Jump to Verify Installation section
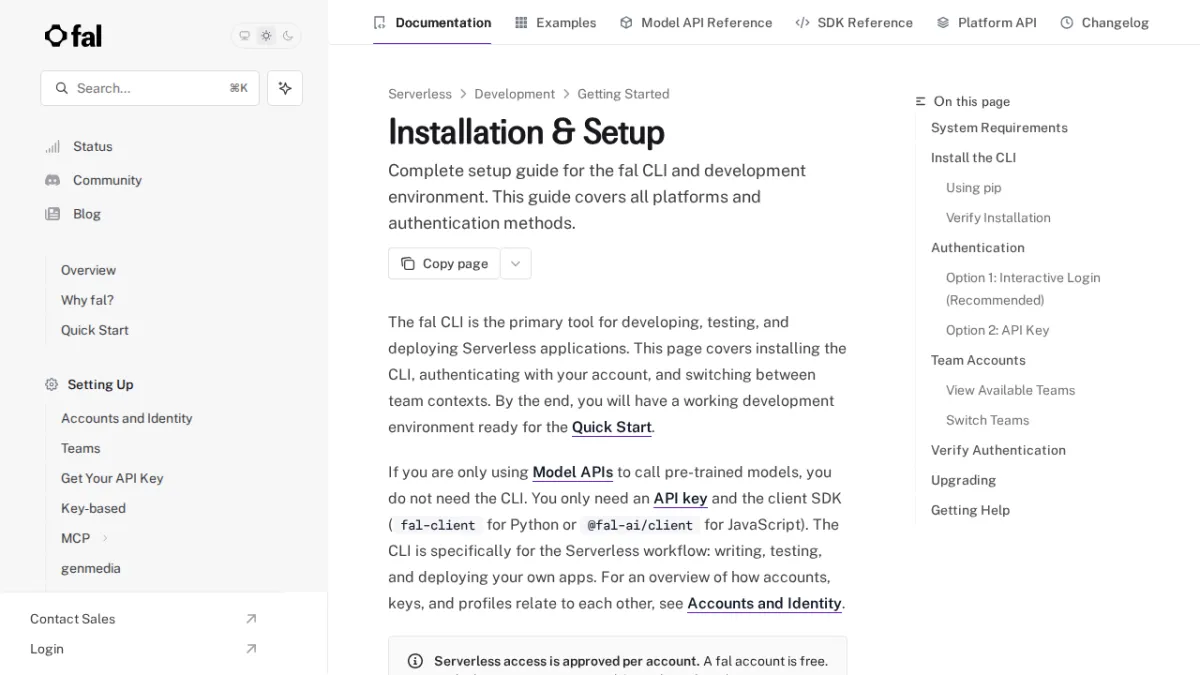 coord(998,218)
